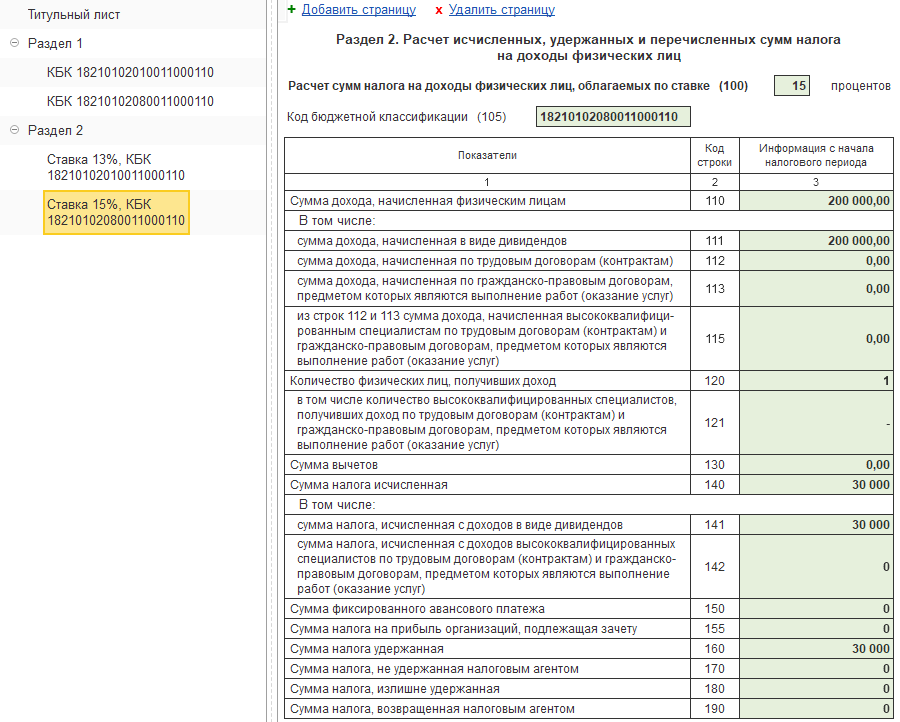Collapse the Раздел 1 tree node
Screen dimensions: 900x722
pos(14,44)
